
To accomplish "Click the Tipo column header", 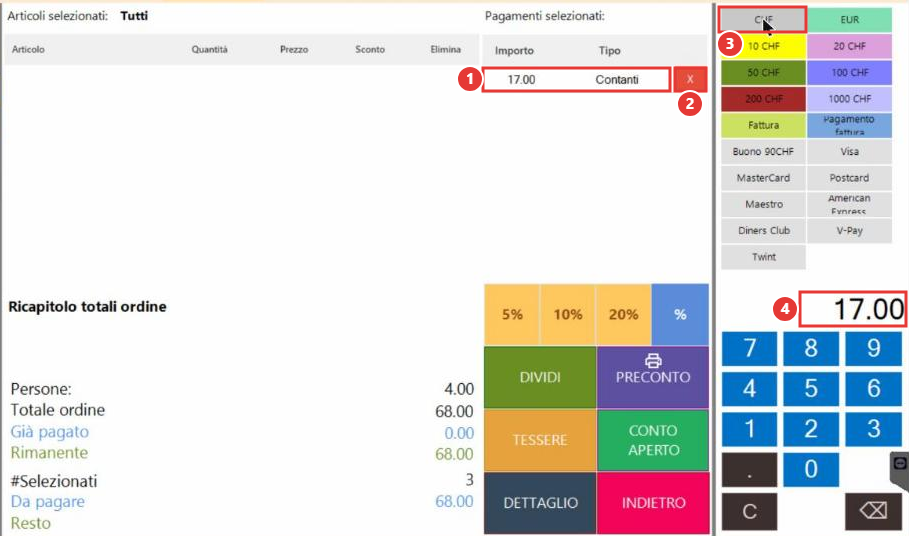I will [609, 50].
